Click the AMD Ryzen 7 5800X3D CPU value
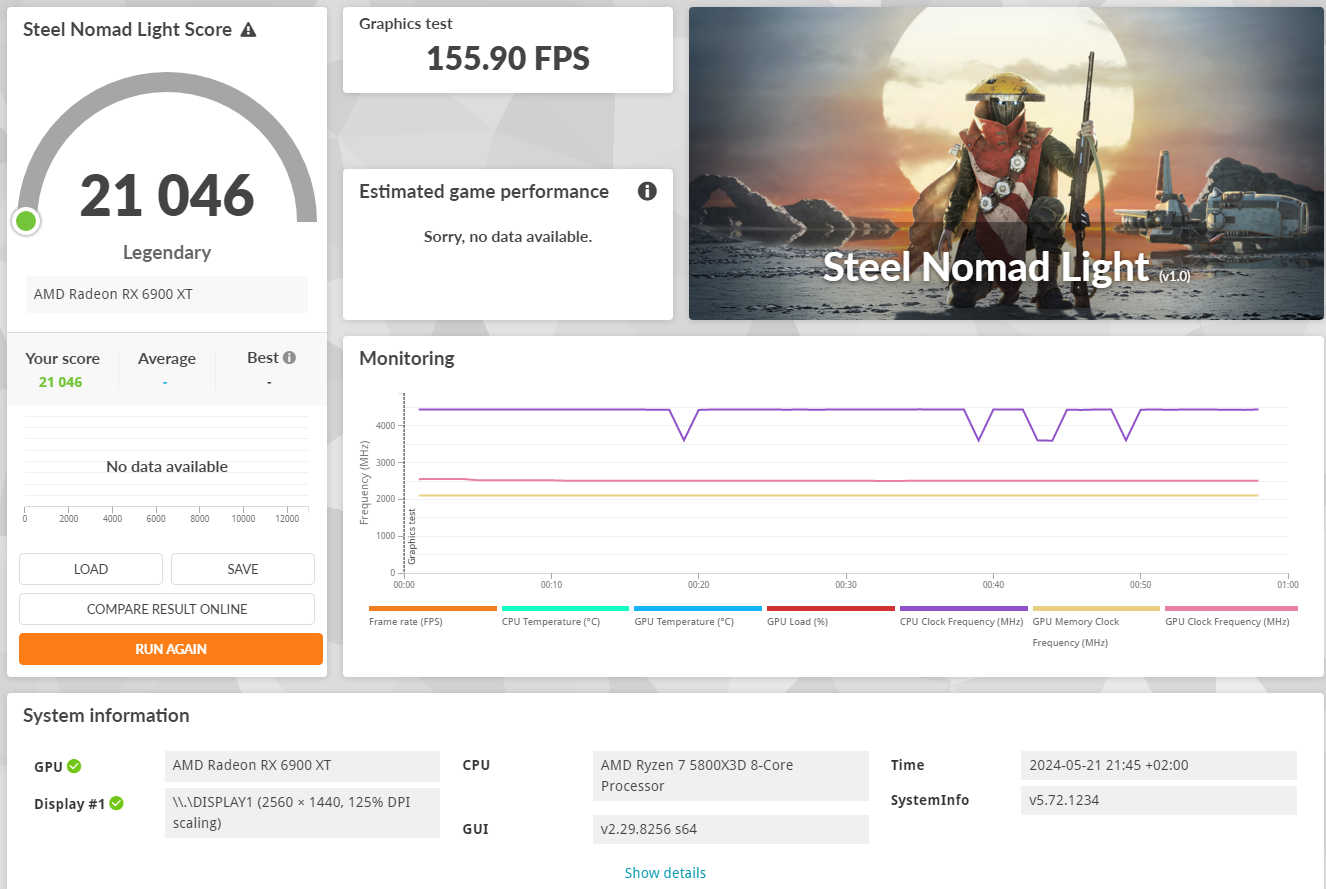Image resolution: width=1326 pixels, height=889 pixels. tap(730, 776)
